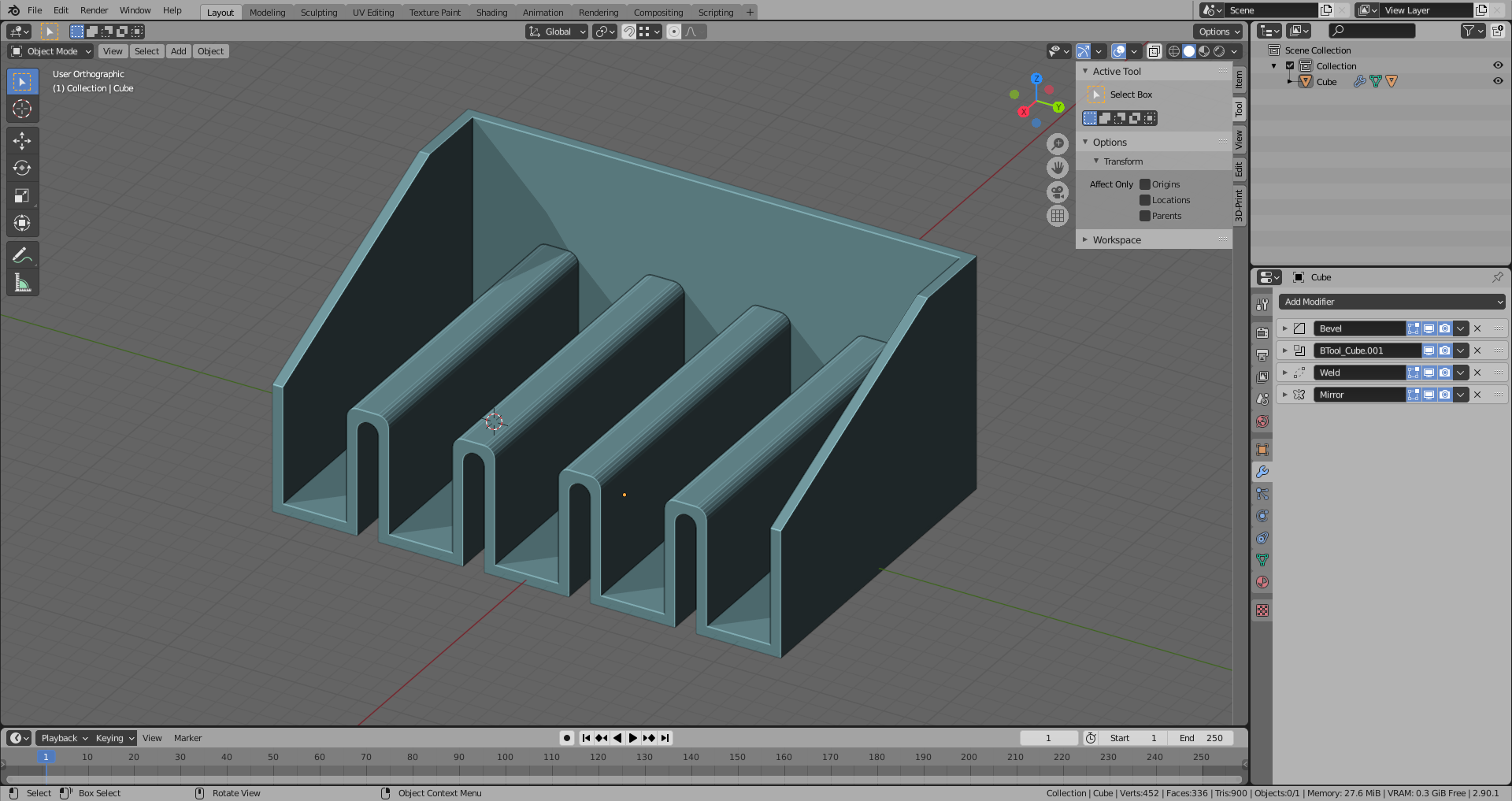Click the End frame field
Viewport: 1512px width, 801px height.
pyautogui.click(x=1200, y=738)
